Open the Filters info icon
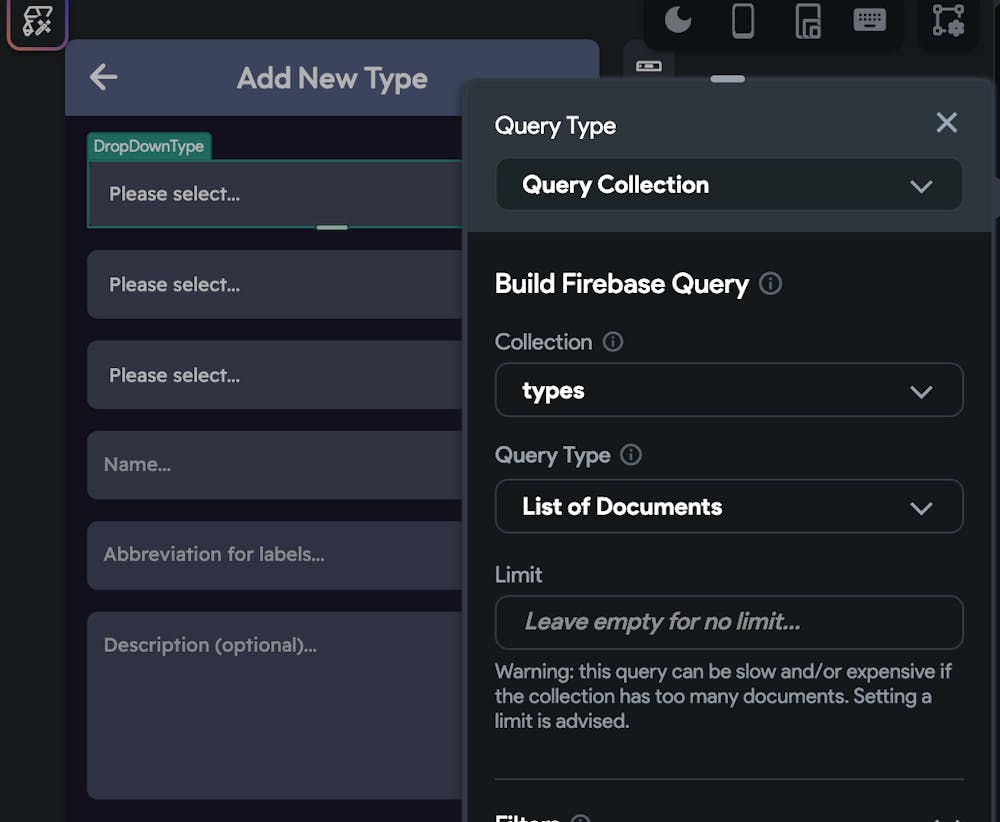1000x822 pixels. click(578, 817)
